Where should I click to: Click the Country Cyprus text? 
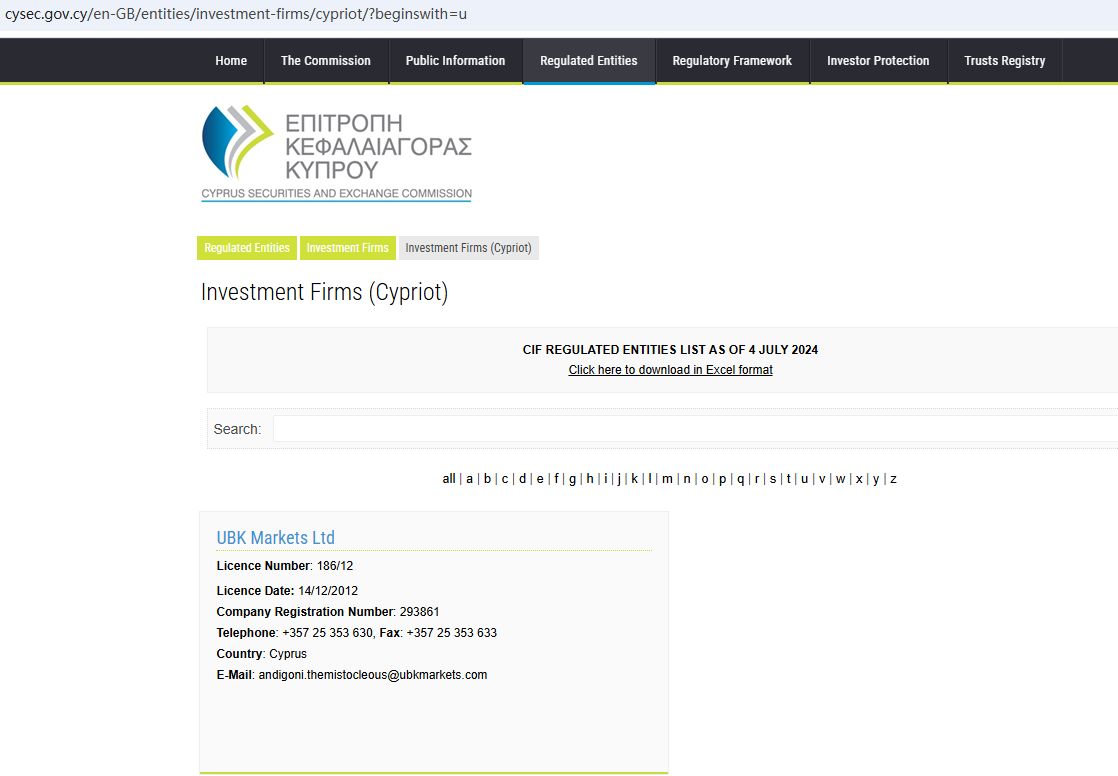[262, 653]
